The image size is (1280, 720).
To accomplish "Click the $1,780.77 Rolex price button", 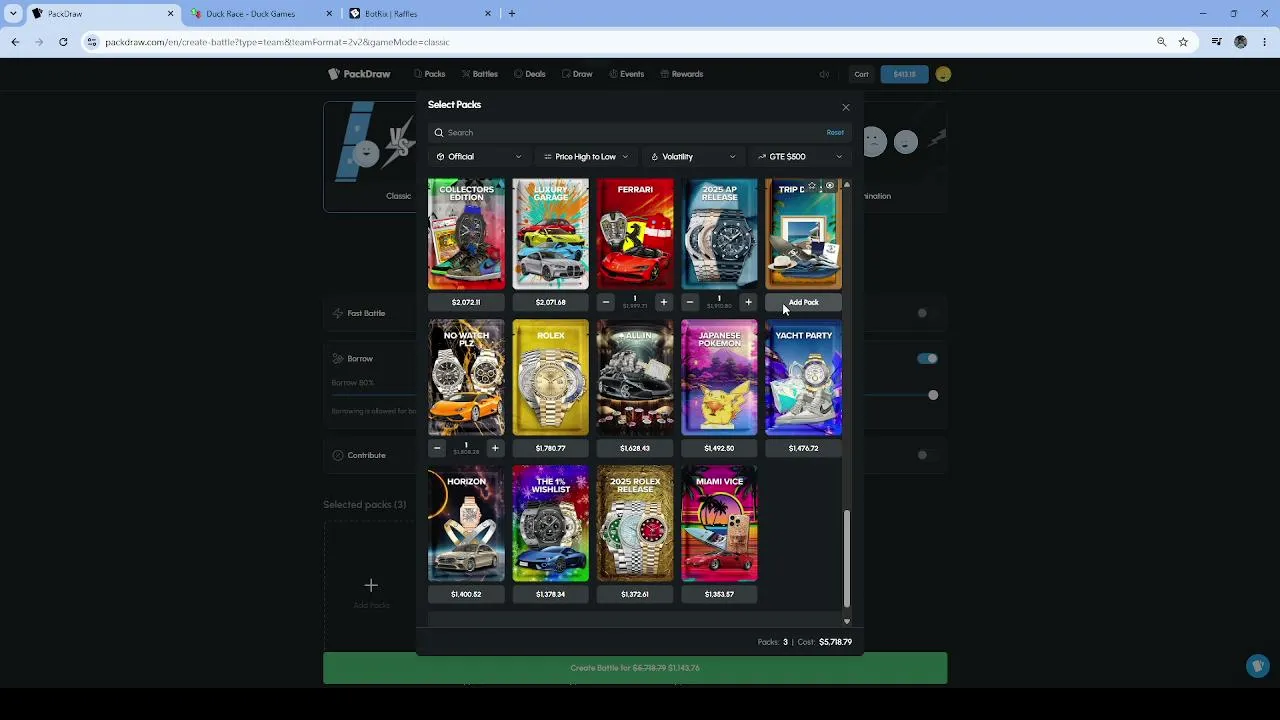I will coord(551,448).
